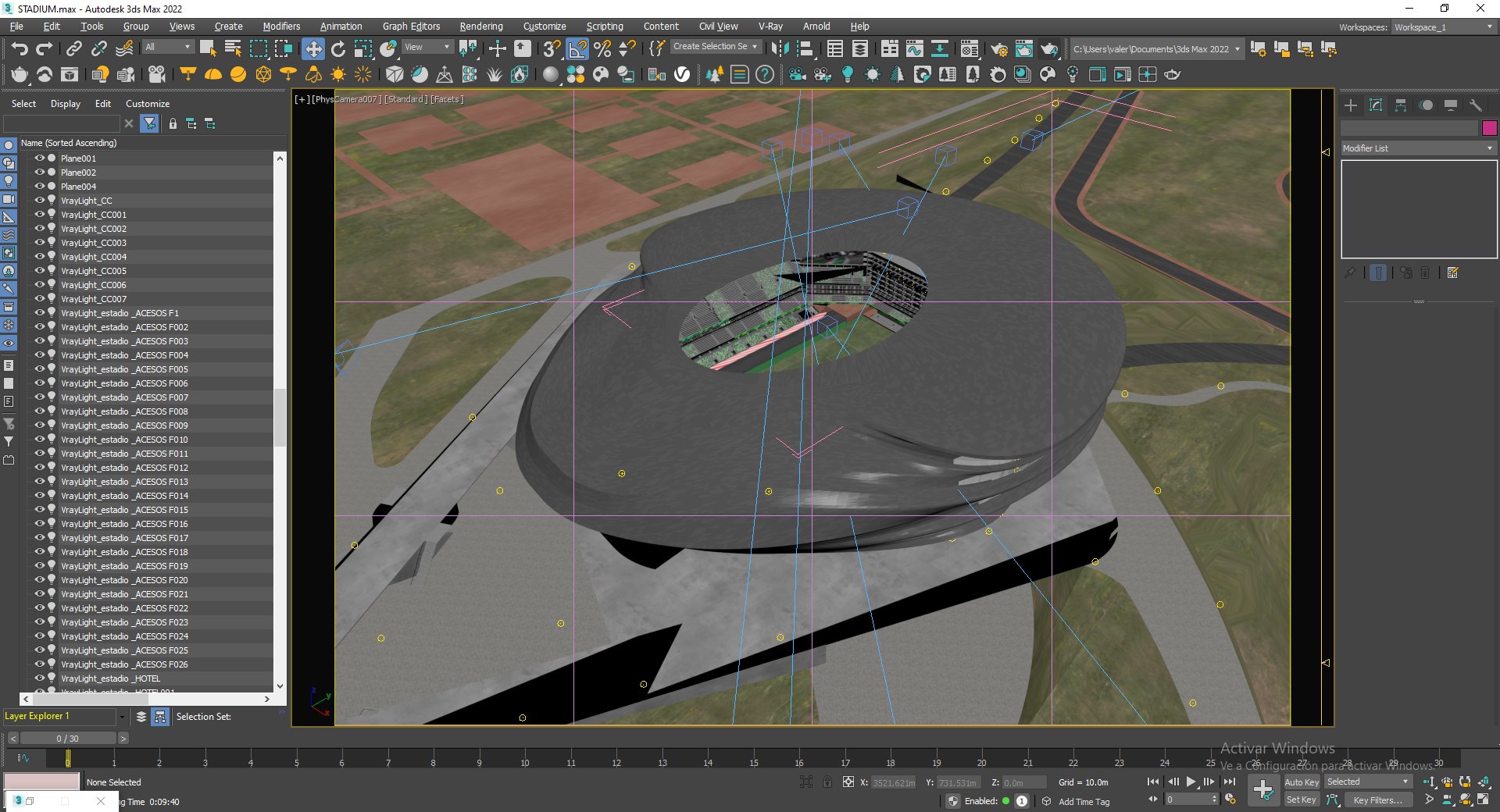Image resolution: width=1500 pixels, height=812 pixels.
Task: Toggle the Angle Snap tool
Action: pos(577,48)
